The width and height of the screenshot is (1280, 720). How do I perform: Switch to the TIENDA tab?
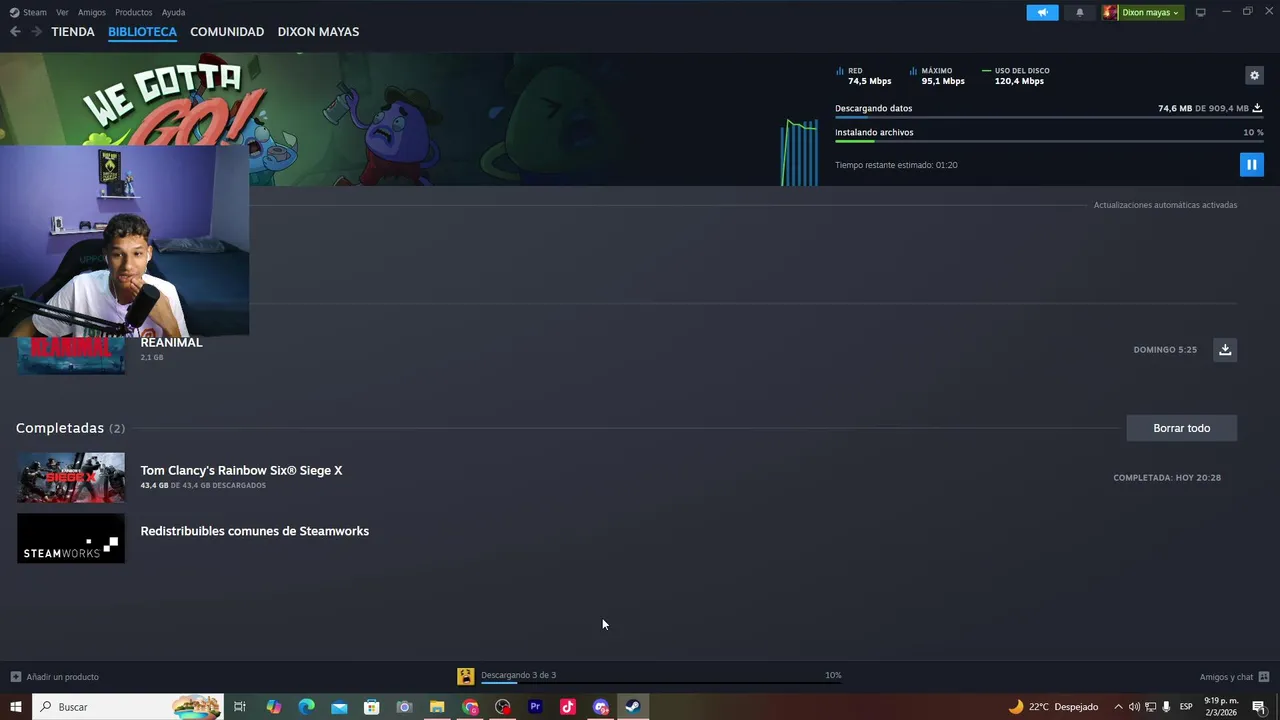[73, 32]
